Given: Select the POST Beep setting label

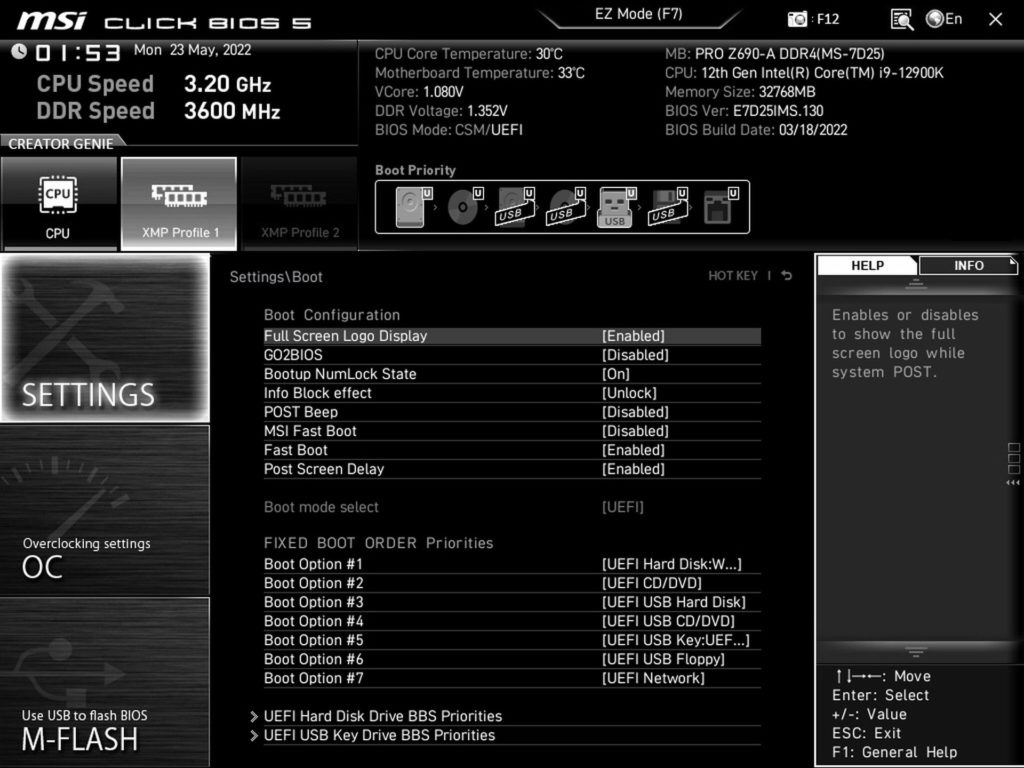Looking at the screenshot, I should (301, 411).
